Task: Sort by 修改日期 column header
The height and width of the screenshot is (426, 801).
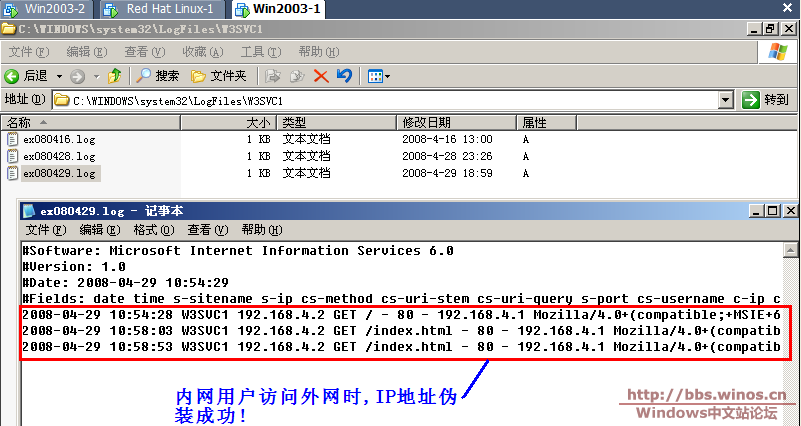Action: (x=456, y=123)
